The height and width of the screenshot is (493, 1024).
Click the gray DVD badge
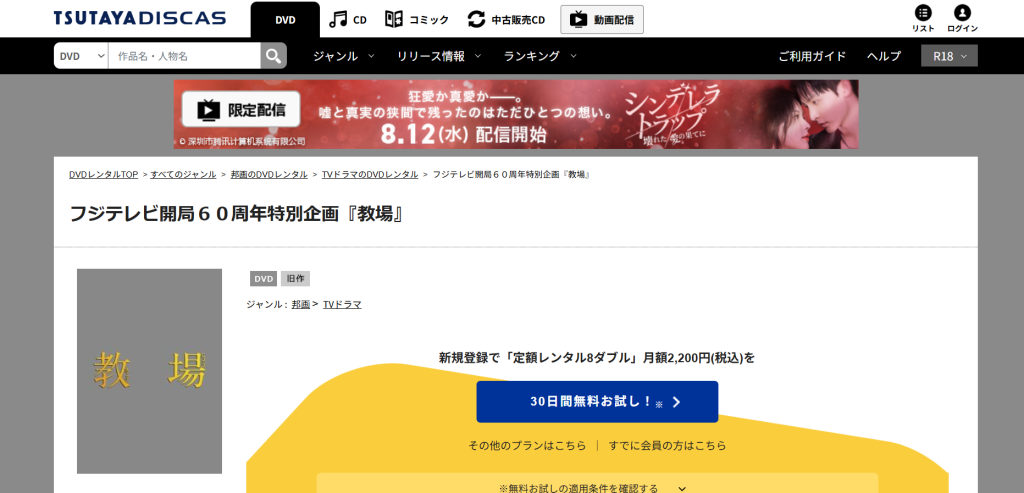coord(263,279)
